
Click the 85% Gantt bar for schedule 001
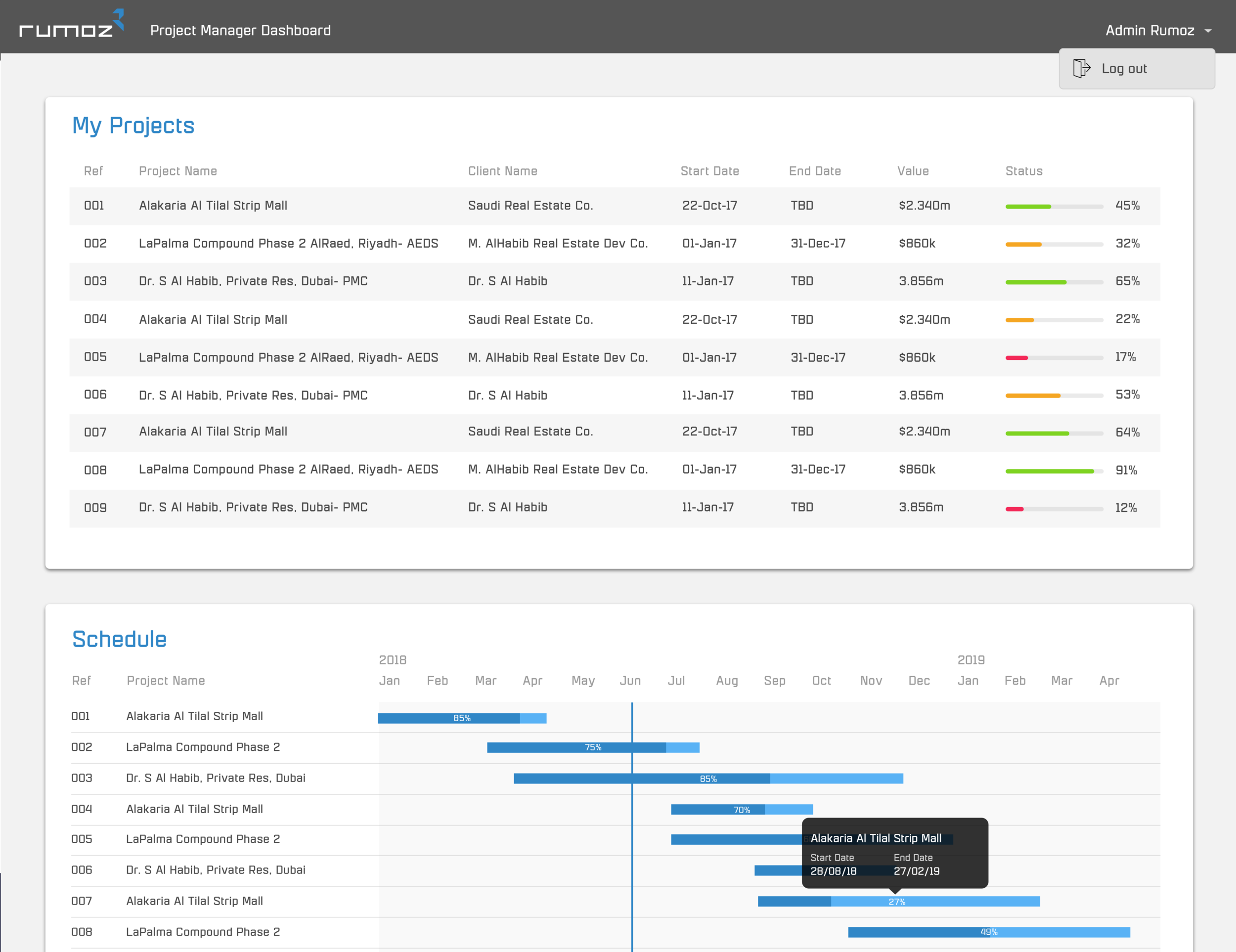click(461, 718)
